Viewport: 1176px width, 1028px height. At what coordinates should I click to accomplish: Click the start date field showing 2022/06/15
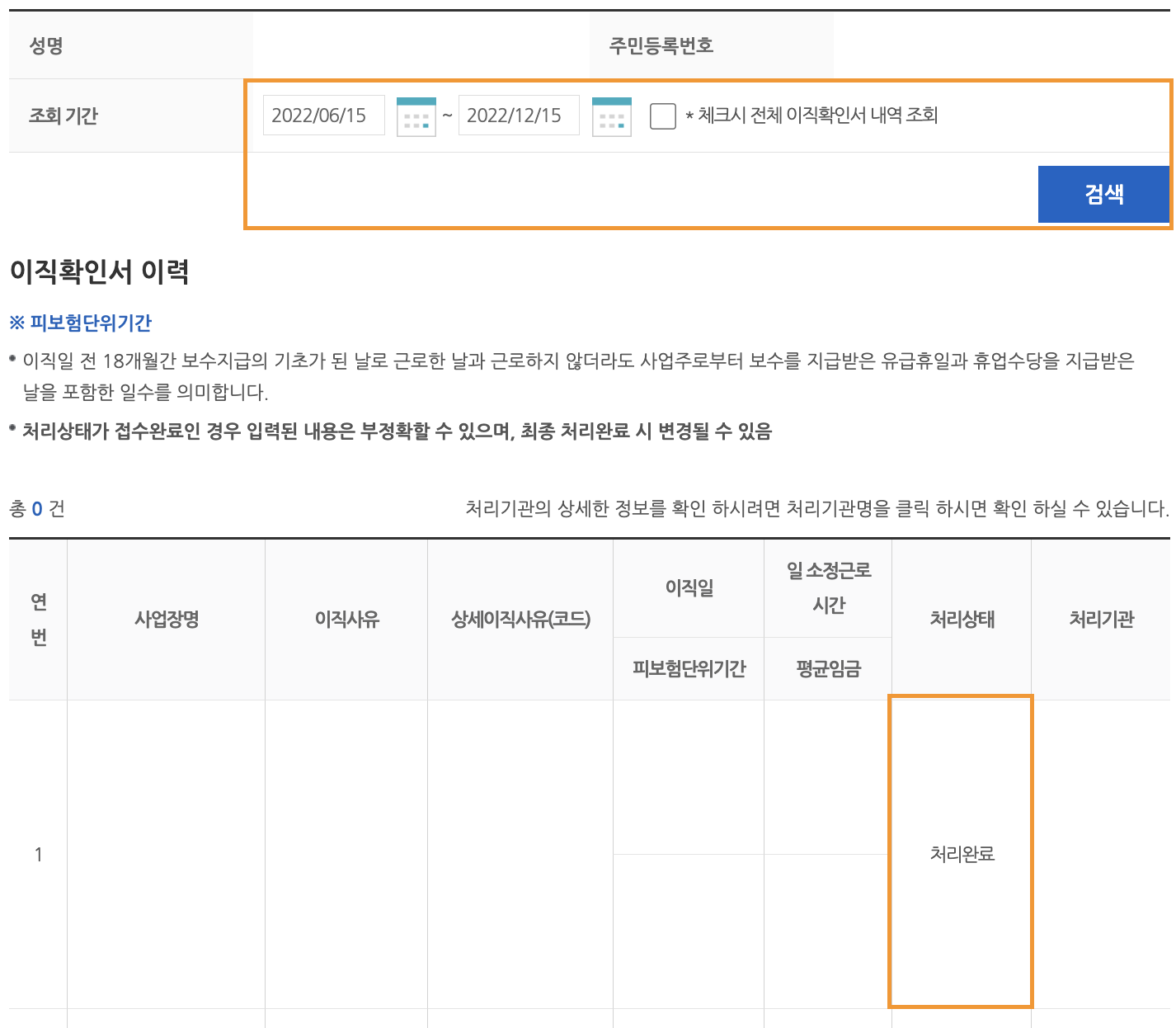click(x=323, y=116)
